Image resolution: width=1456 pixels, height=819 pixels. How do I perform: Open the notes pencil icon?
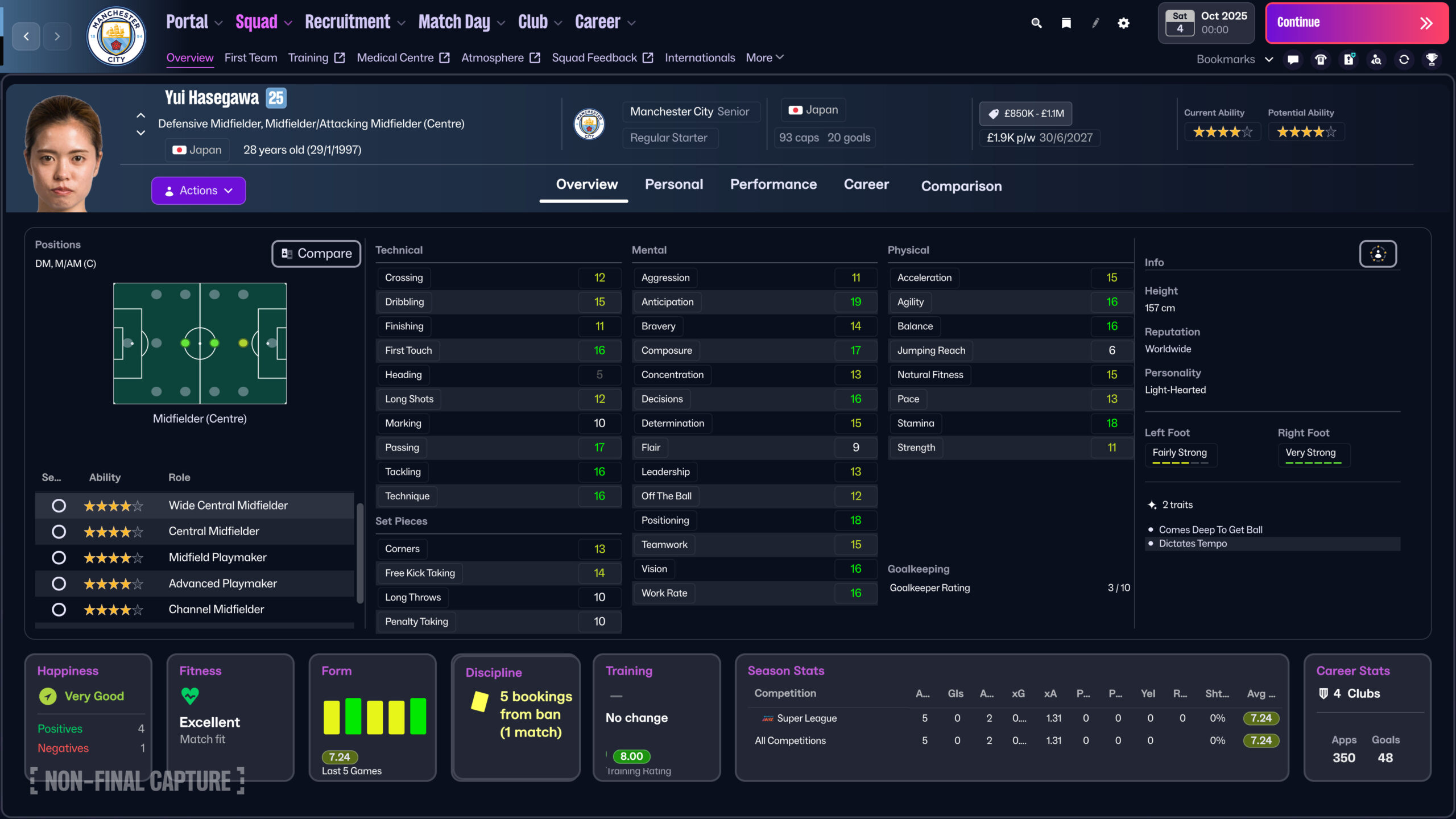pos(1095,23)
